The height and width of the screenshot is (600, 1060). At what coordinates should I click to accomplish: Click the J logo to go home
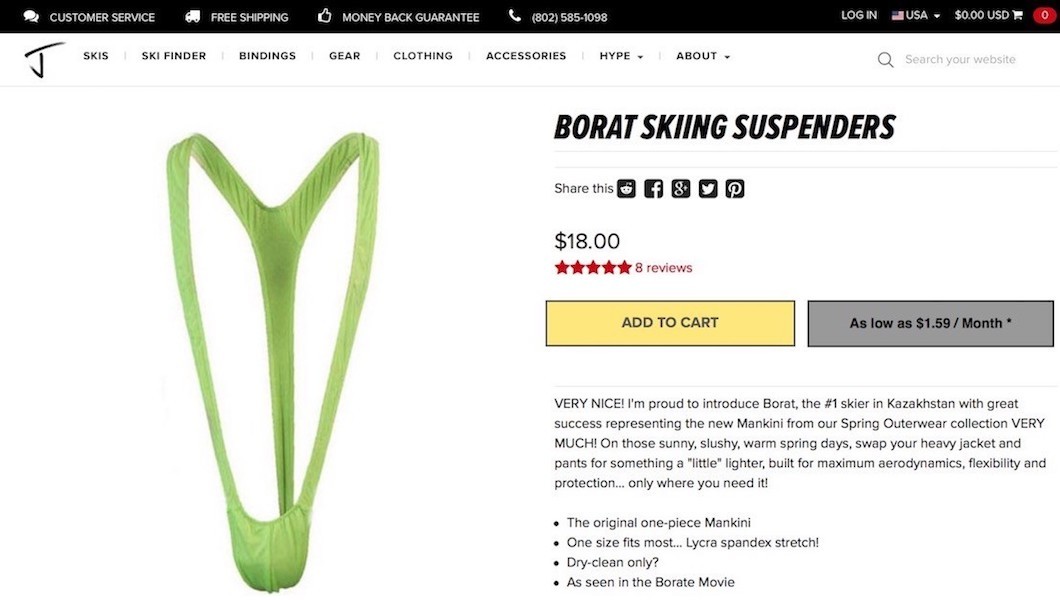[x=43, y=59]
